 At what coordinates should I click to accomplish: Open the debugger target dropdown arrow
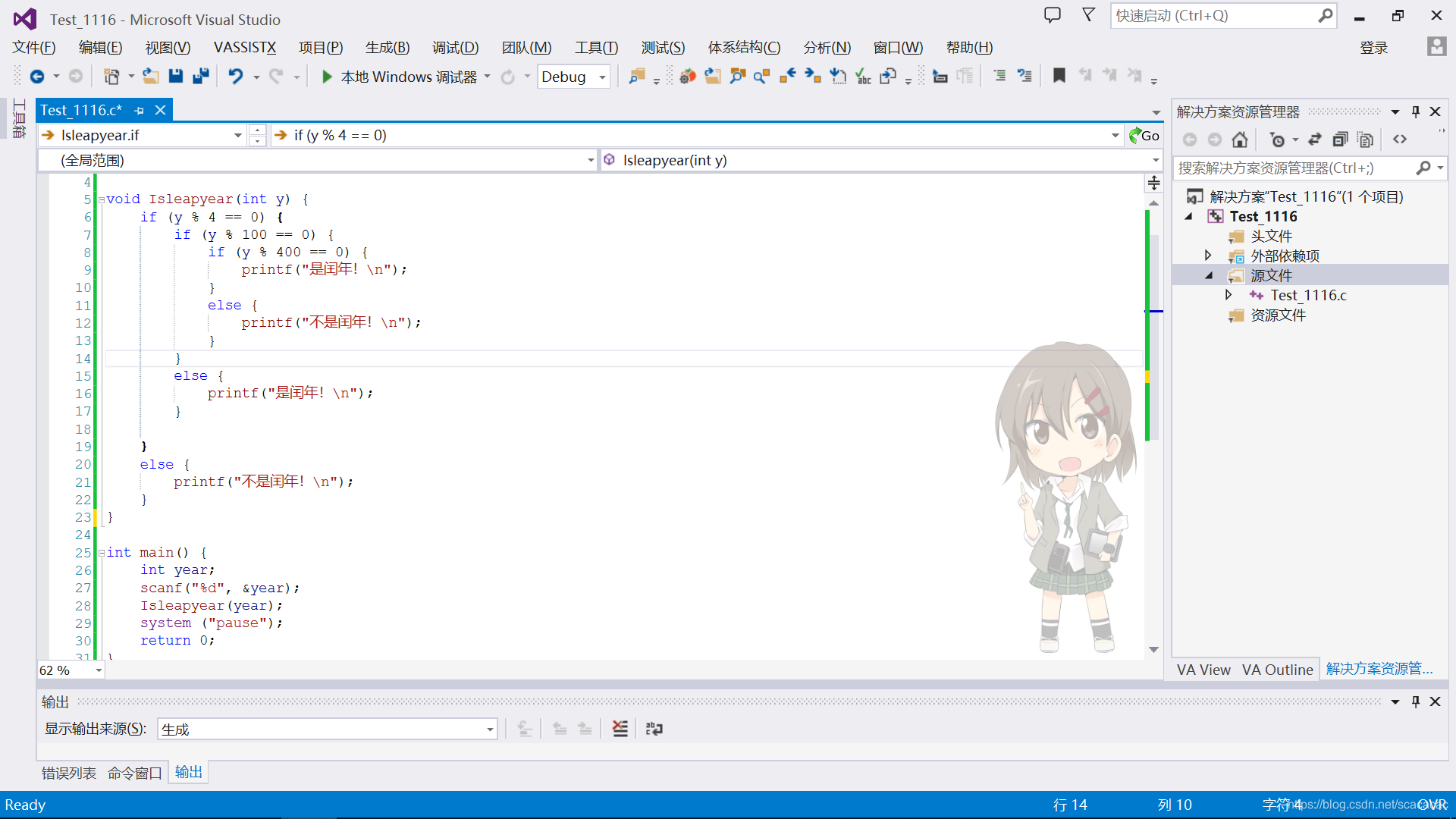pos(487,77)
